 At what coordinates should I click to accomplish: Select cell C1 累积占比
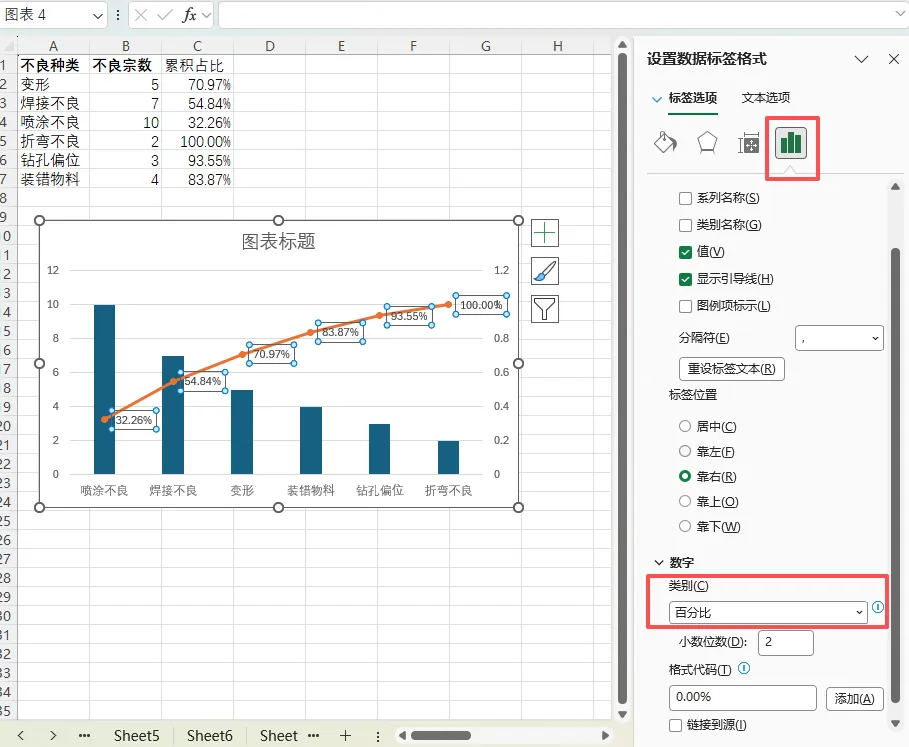coord(197,65)
